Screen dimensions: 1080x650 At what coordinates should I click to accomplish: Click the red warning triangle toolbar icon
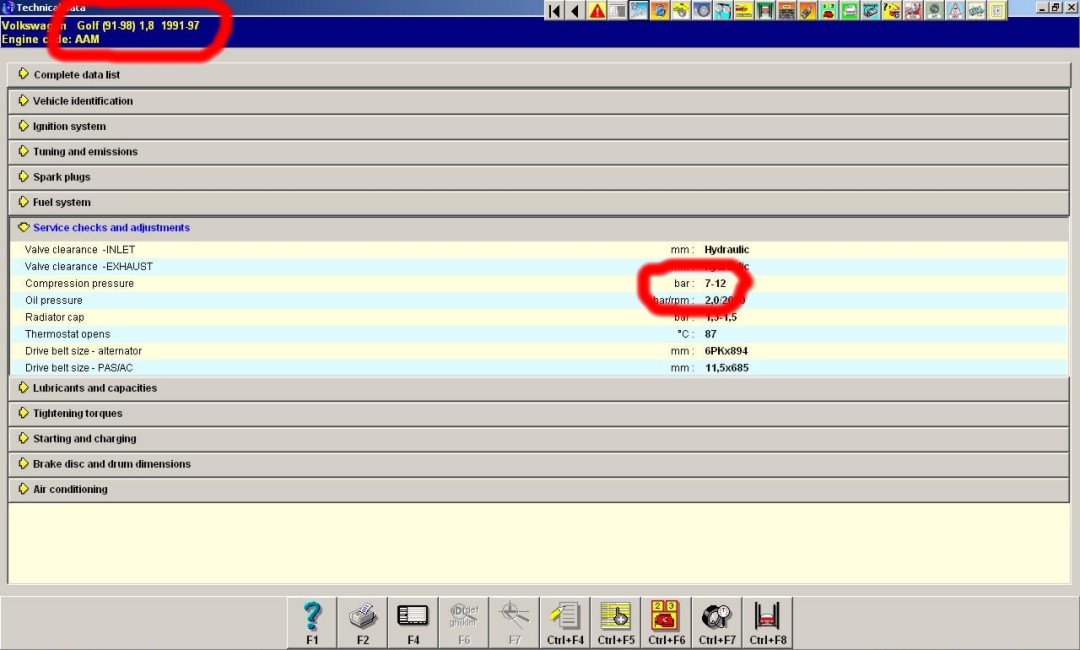pyautogui.click(x=597, y=11)
